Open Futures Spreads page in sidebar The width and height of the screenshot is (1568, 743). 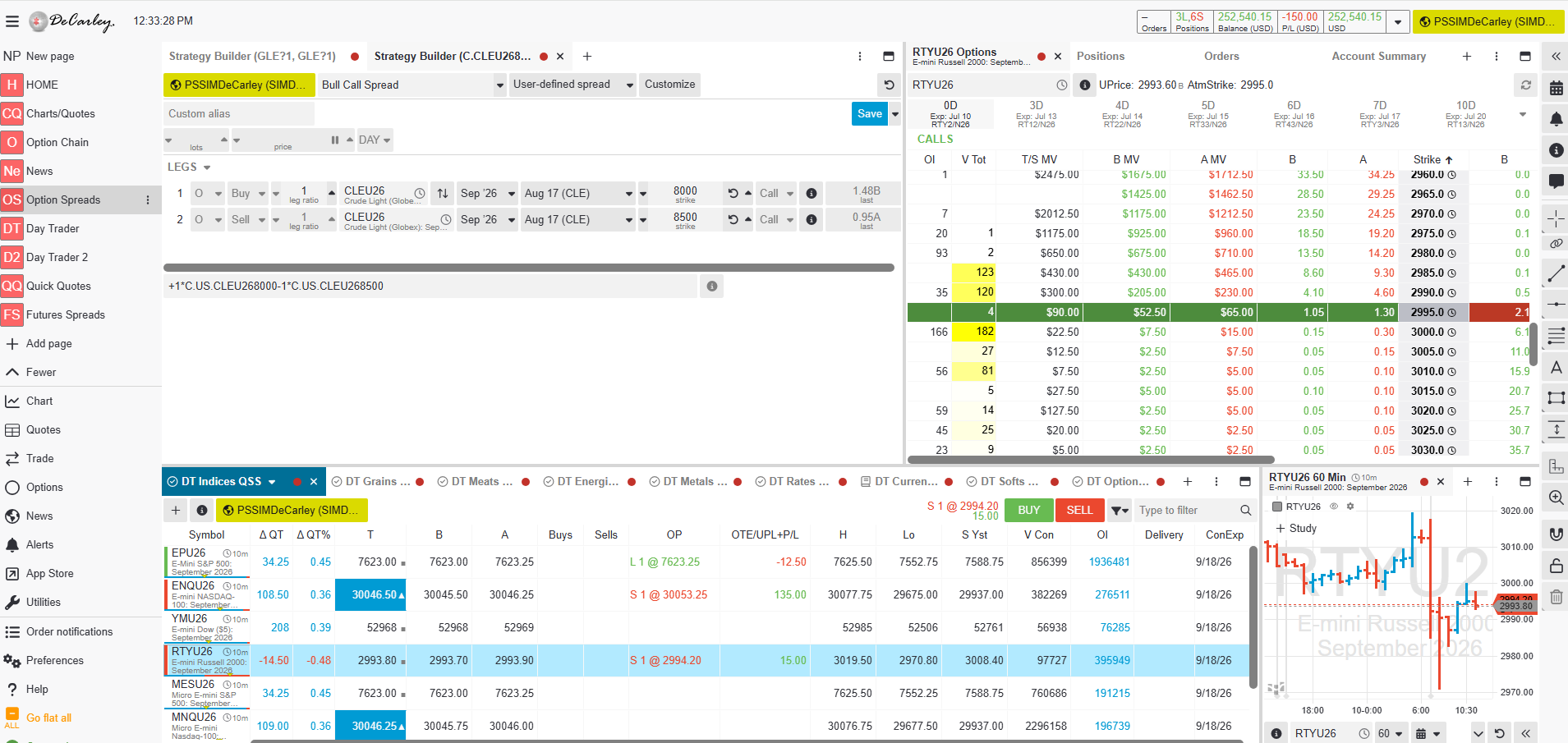[66, 315]
